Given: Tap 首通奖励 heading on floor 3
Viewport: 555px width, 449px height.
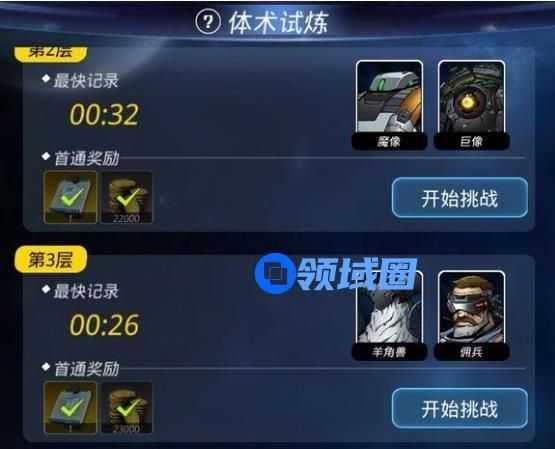Looking at the screenshot, I should point(86,369).
